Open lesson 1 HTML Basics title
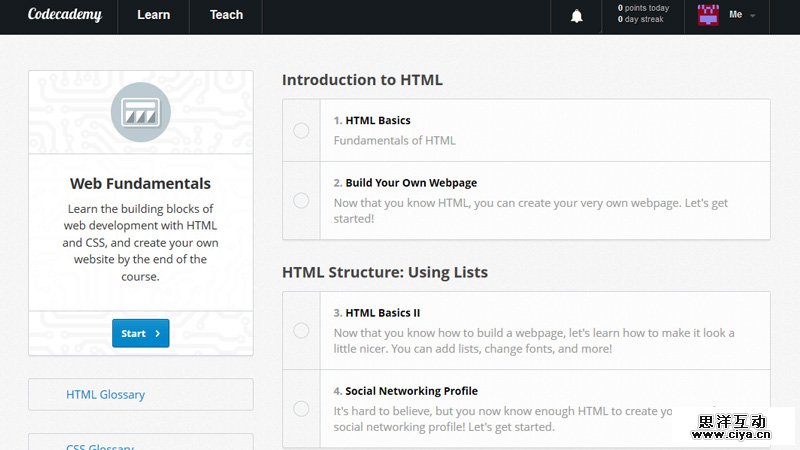800x450 pixels. 378,120
